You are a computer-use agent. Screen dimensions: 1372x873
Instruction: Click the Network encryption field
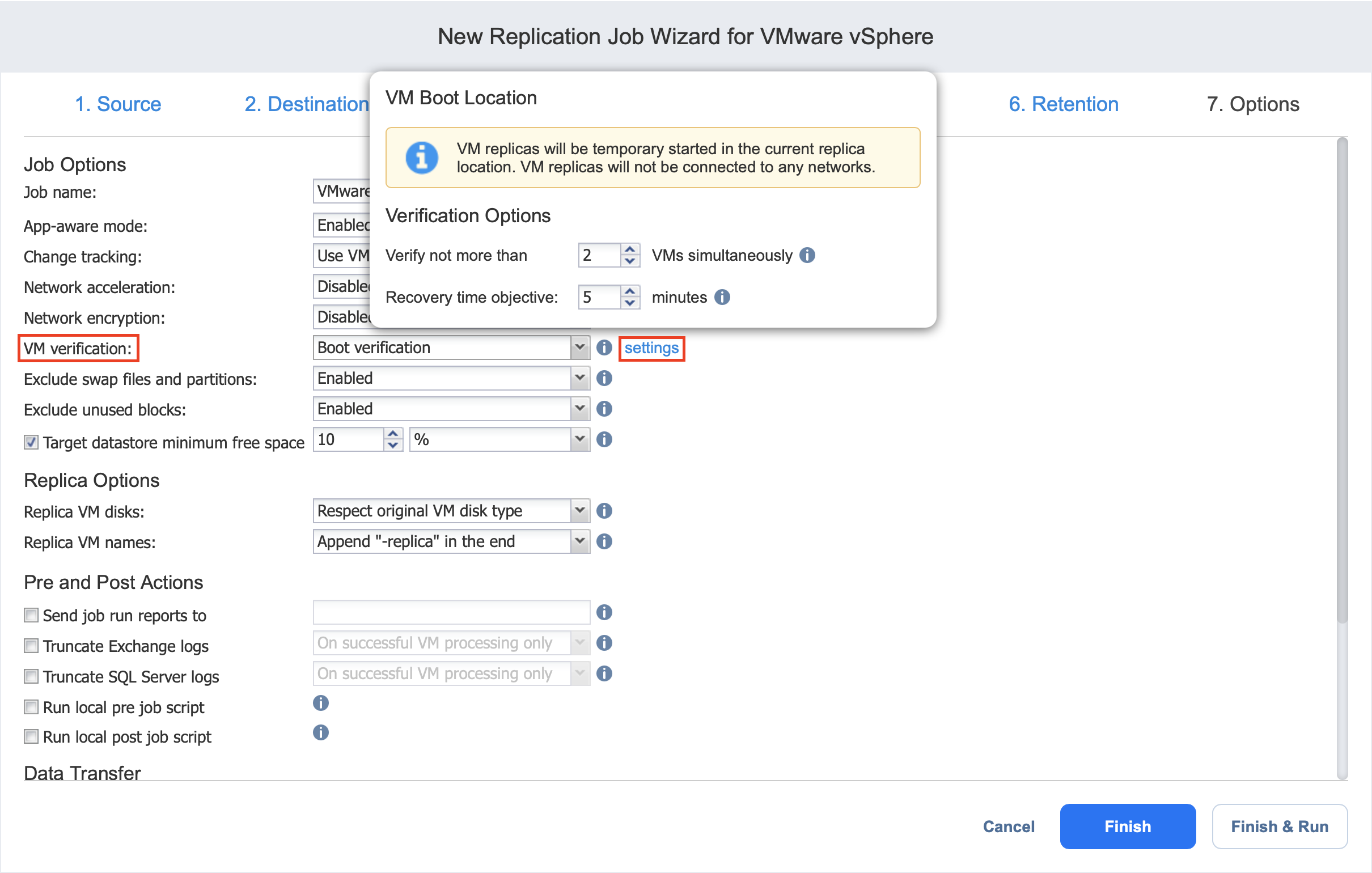(342, 317)
